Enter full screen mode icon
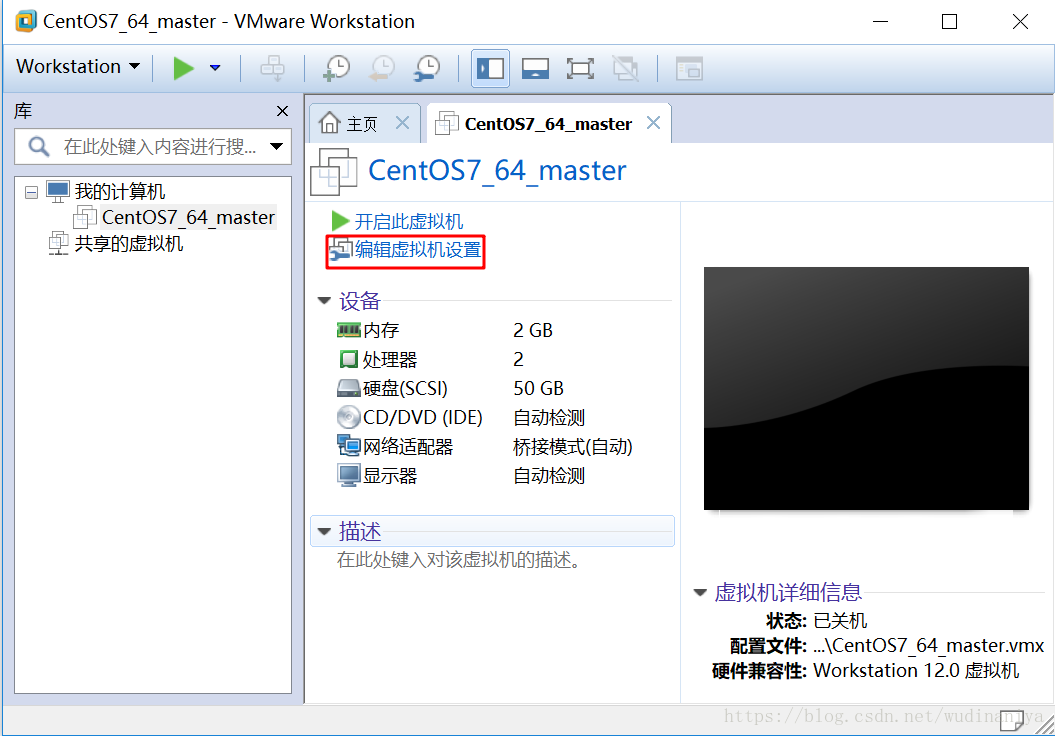1055x736 pixels. [x=580, y=68]
